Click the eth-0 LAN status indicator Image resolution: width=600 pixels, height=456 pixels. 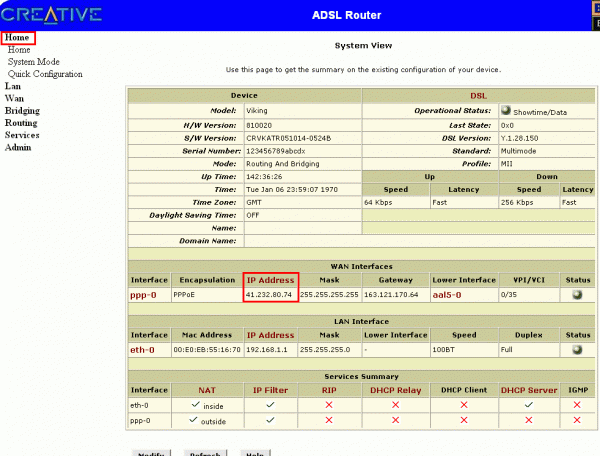[578, 350]
